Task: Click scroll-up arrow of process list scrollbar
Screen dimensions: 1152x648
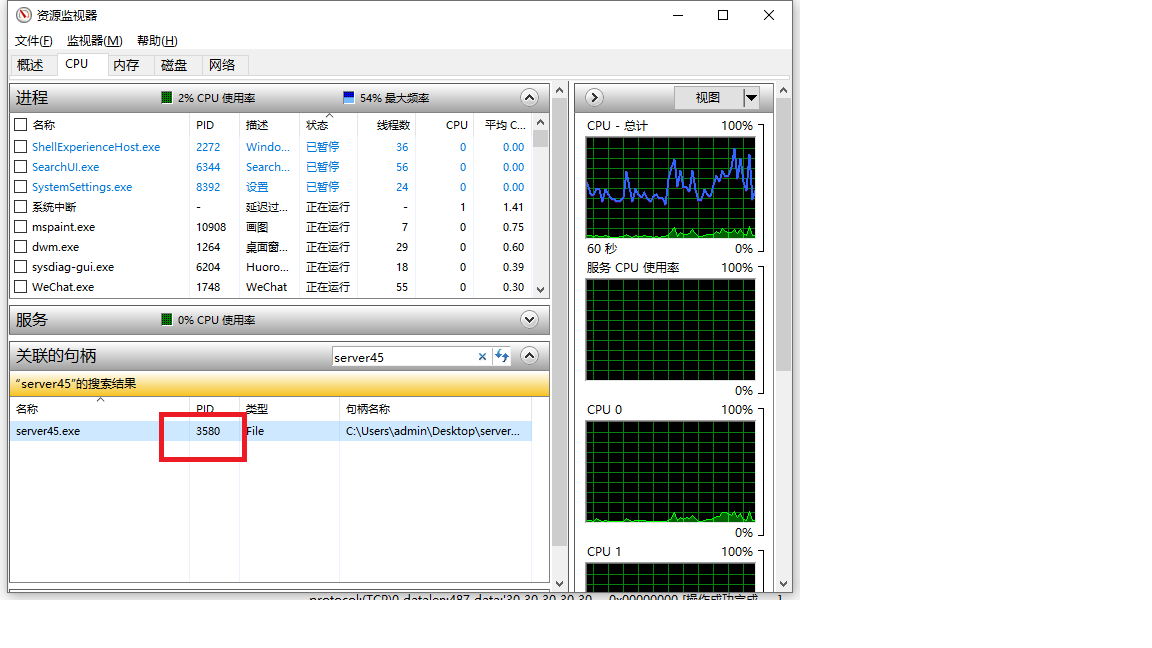Action: 541,123
